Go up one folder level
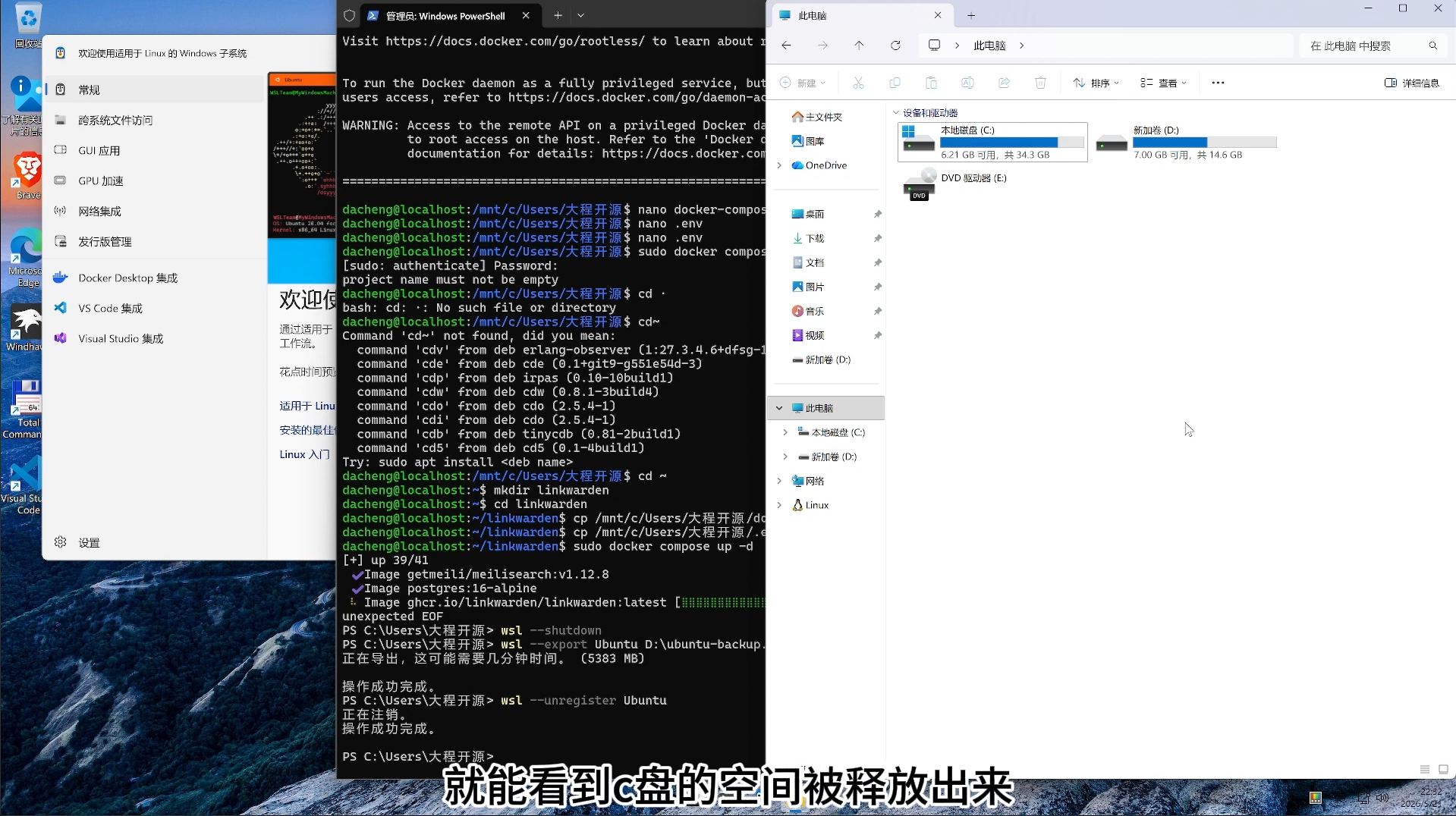 pos(859,46)
